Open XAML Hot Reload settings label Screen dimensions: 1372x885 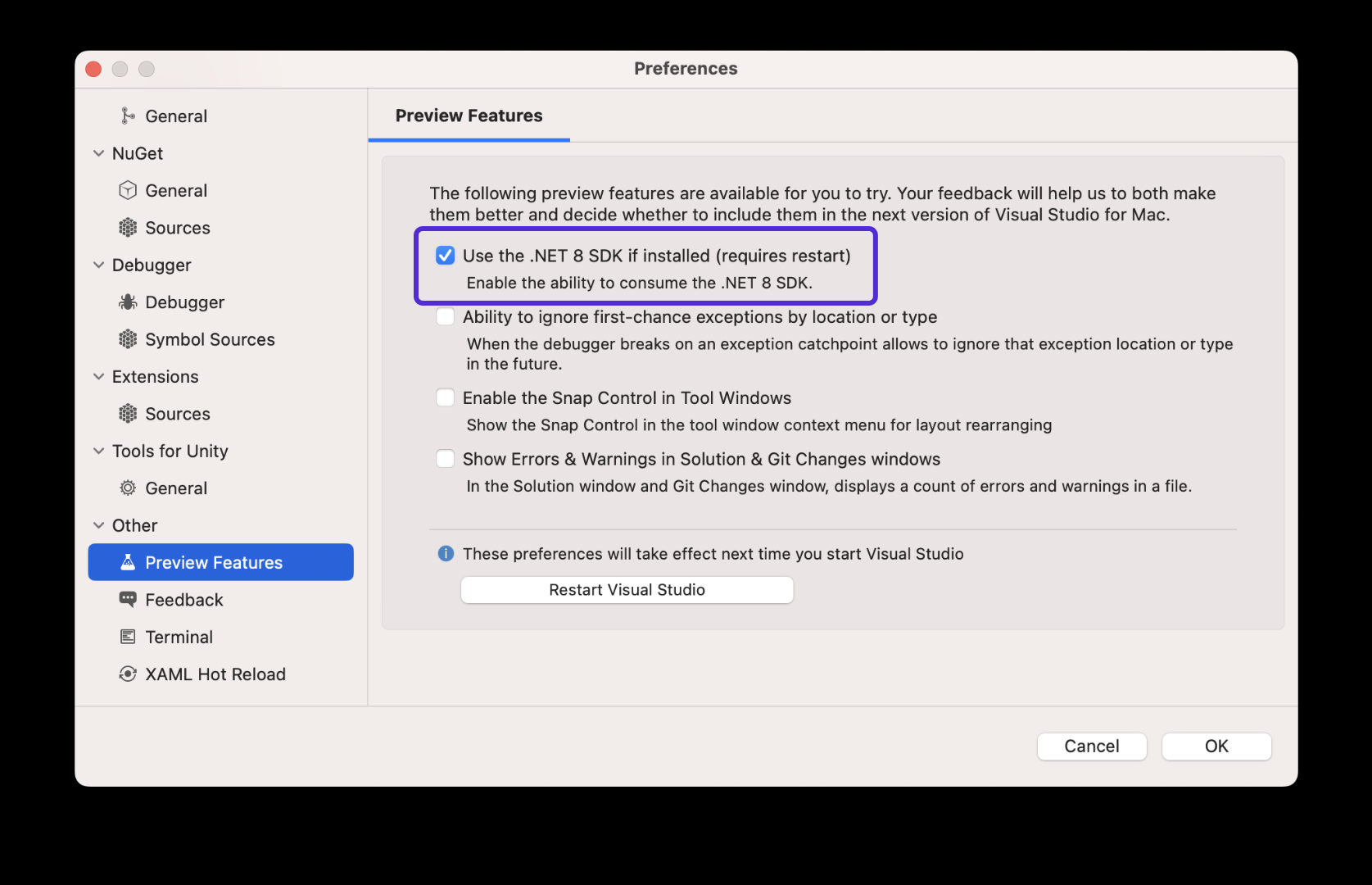pyautogui.click(x=215, y=674)
